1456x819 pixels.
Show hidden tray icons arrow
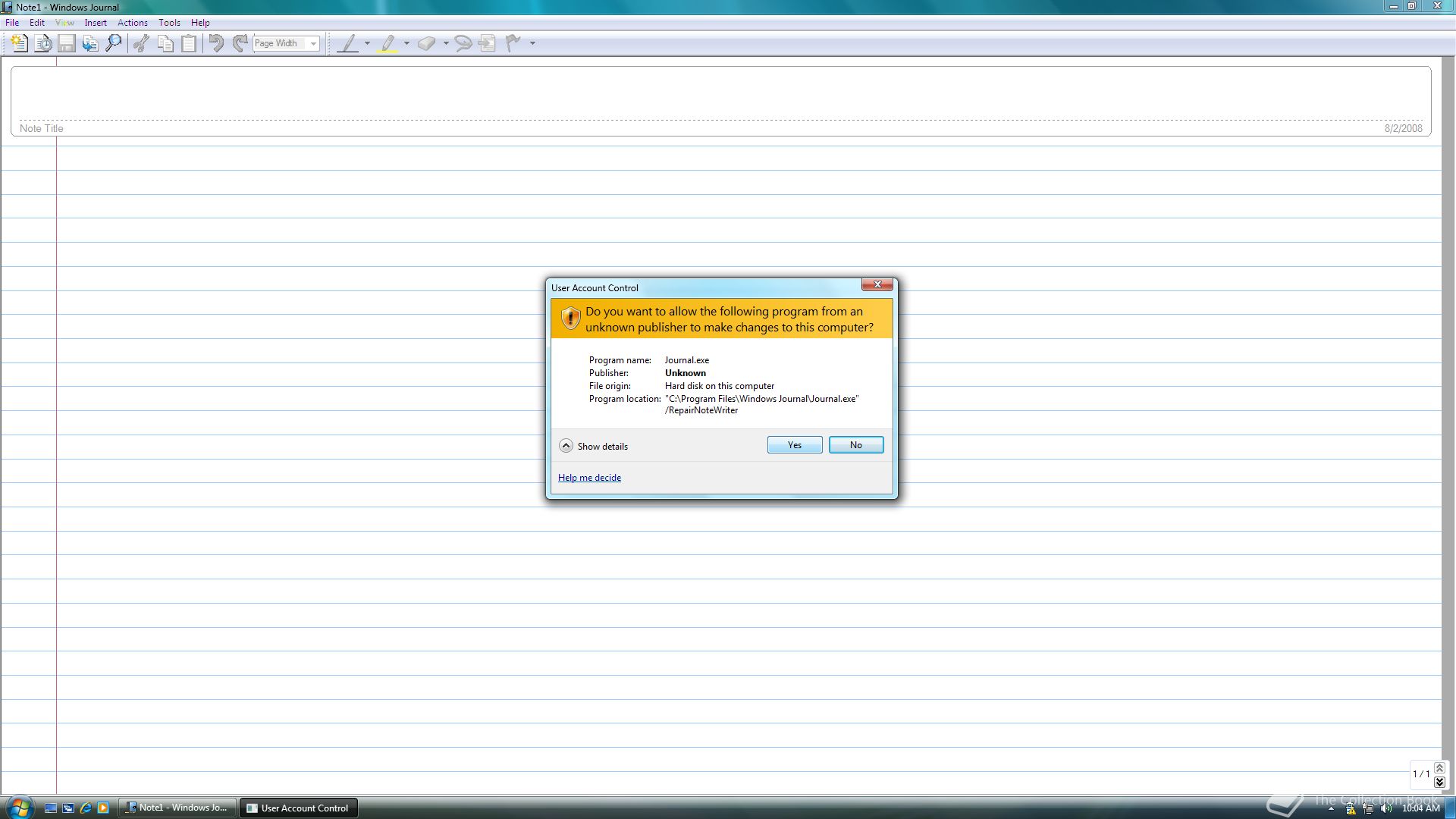(x=1331, y=809)
